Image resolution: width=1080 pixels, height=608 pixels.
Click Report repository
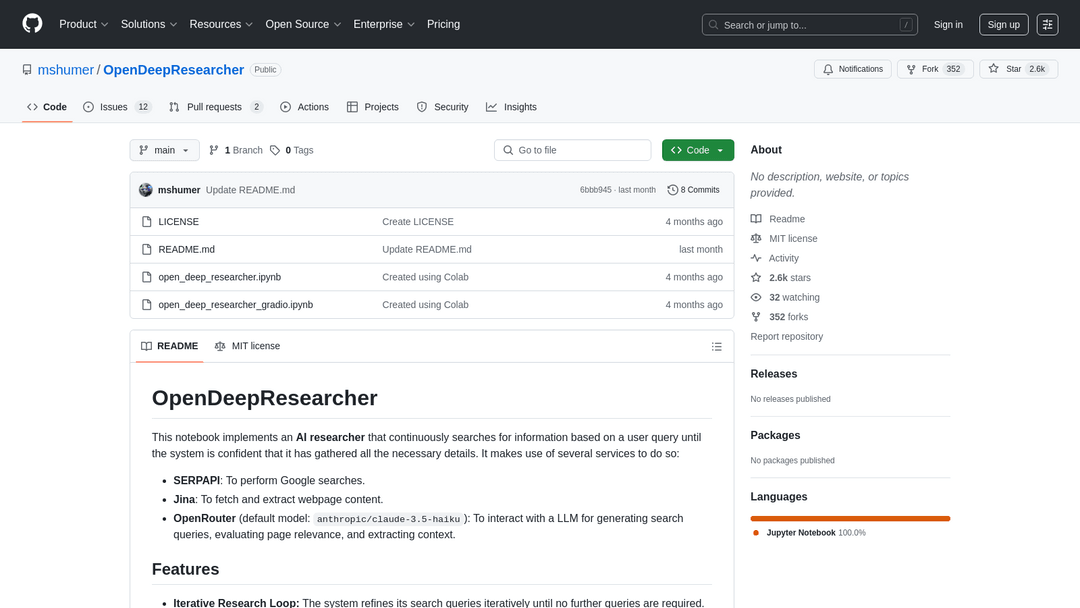[x=787, y=337]
